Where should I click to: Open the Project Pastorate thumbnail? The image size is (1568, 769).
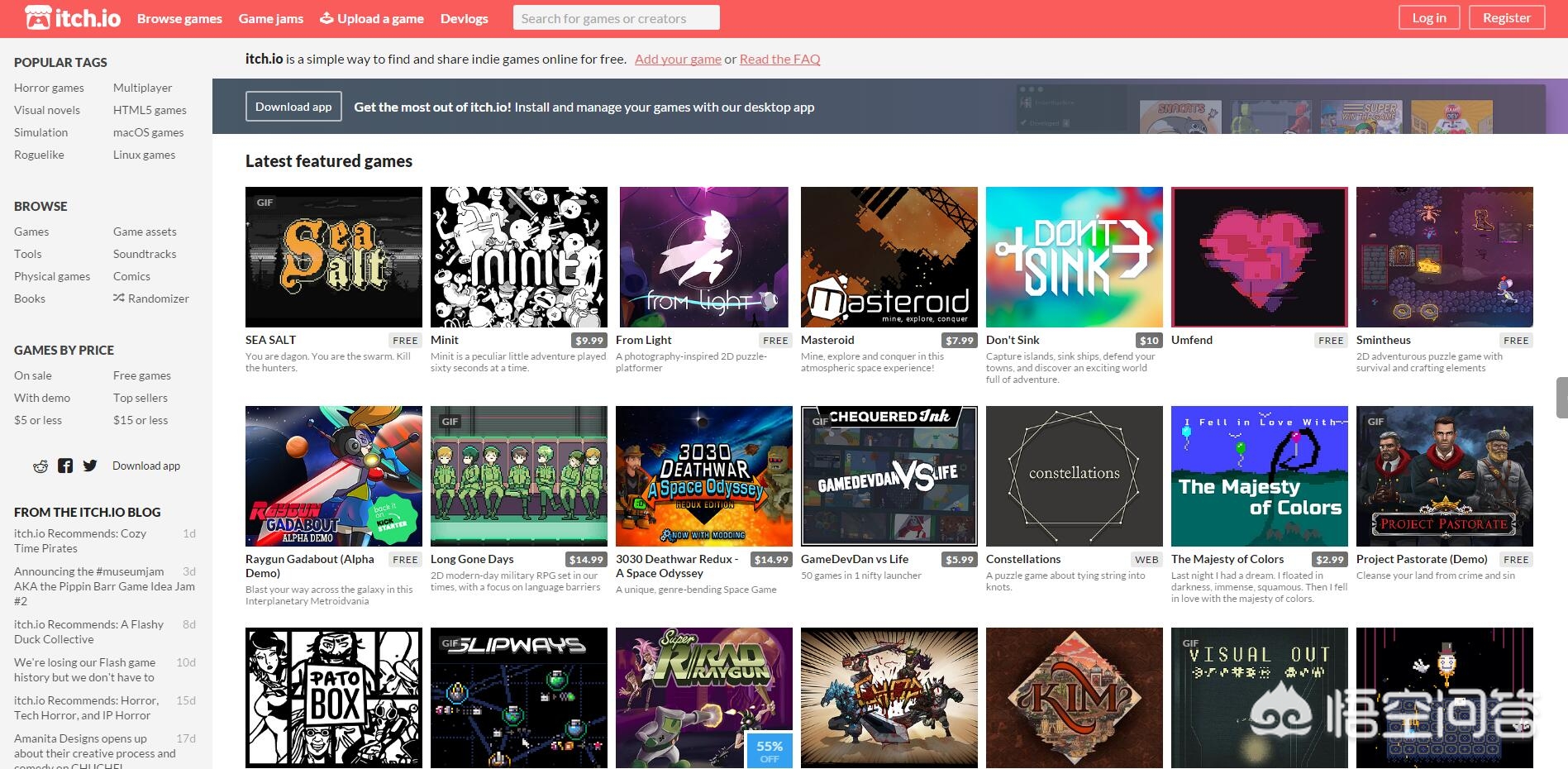point(1445,476)
